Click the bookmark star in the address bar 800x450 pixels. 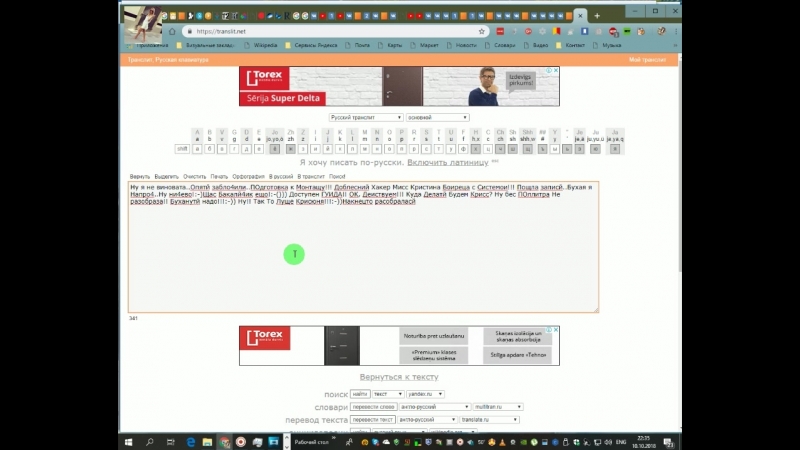point(482,31)
